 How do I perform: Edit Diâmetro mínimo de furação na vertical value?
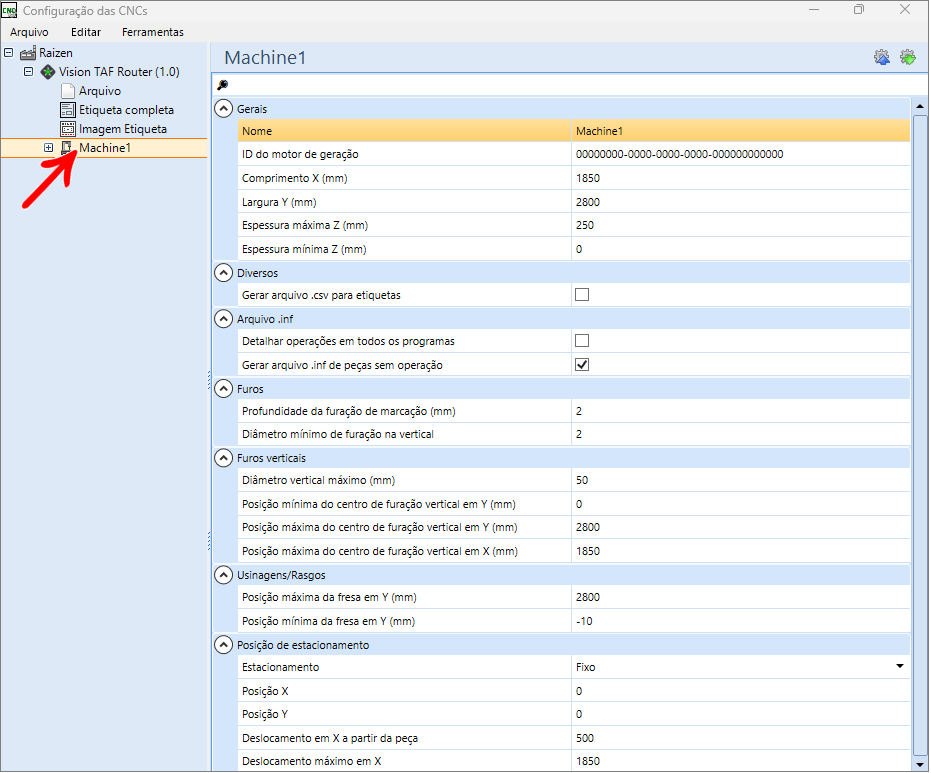[x=740, y=434]
